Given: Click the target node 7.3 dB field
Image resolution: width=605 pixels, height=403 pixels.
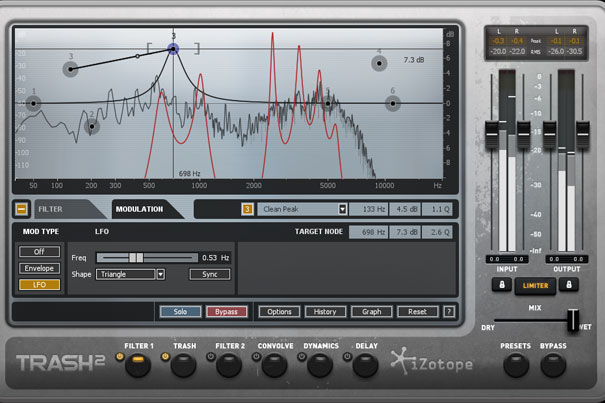Looking at the screenshot, I should 405,232.
